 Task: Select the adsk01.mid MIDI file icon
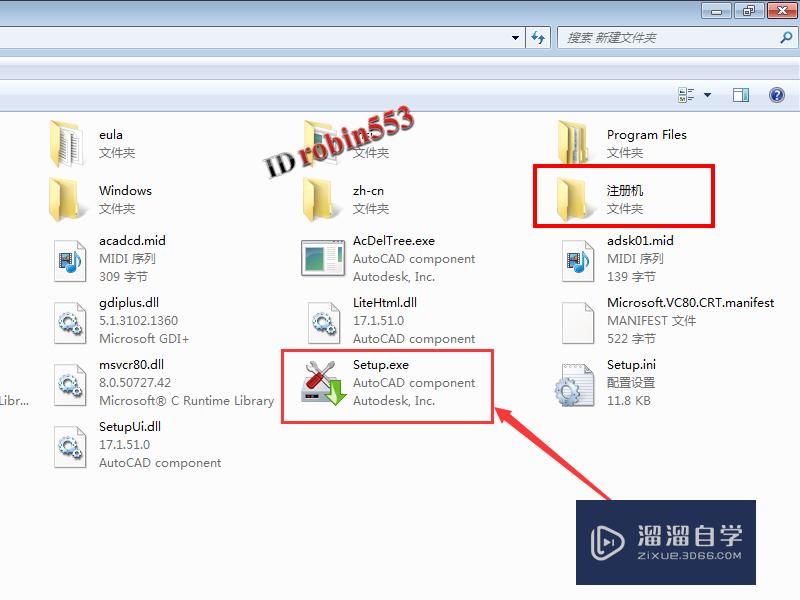click(578, 261)
